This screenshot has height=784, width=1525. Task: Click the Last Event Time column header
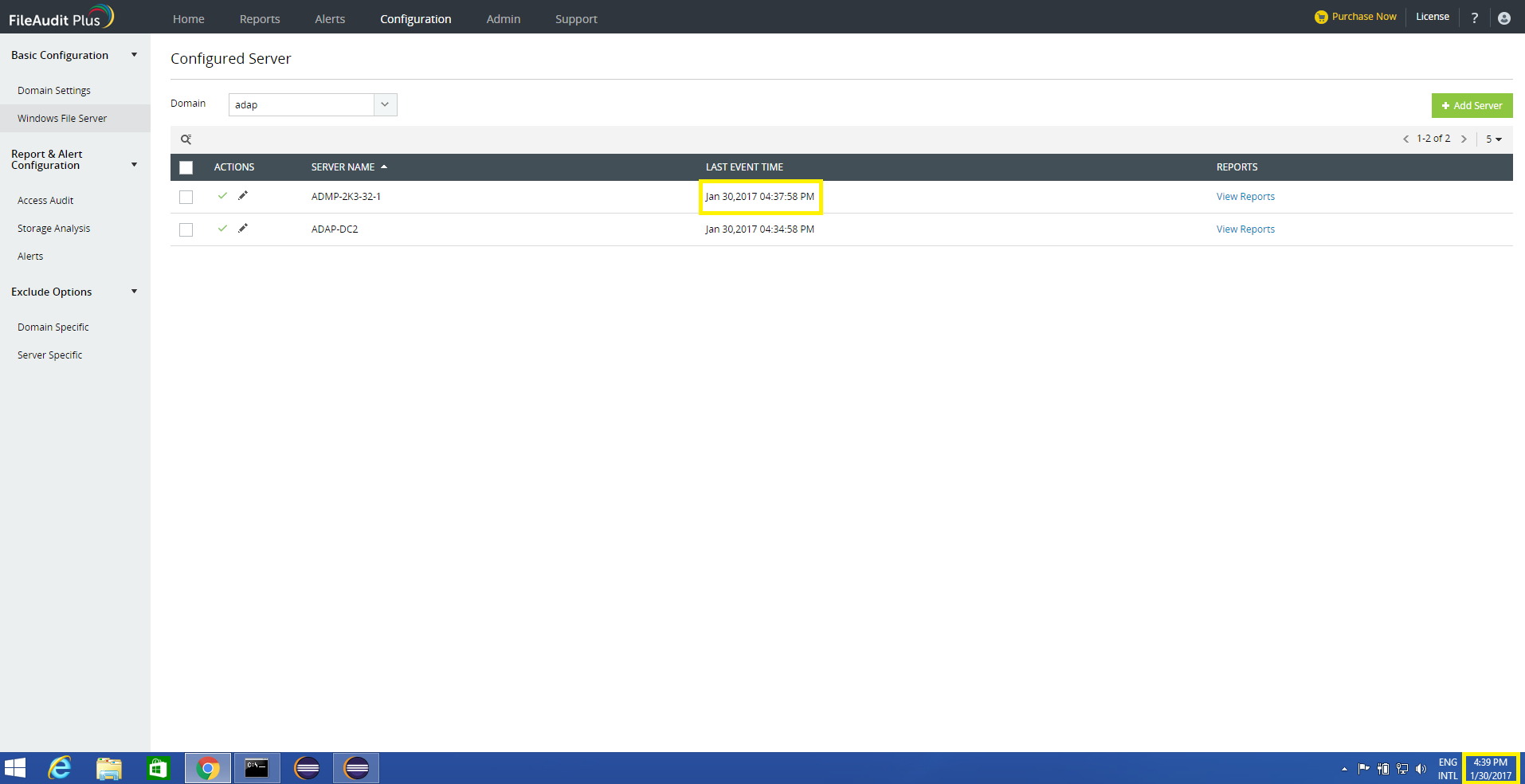point(744,167)
